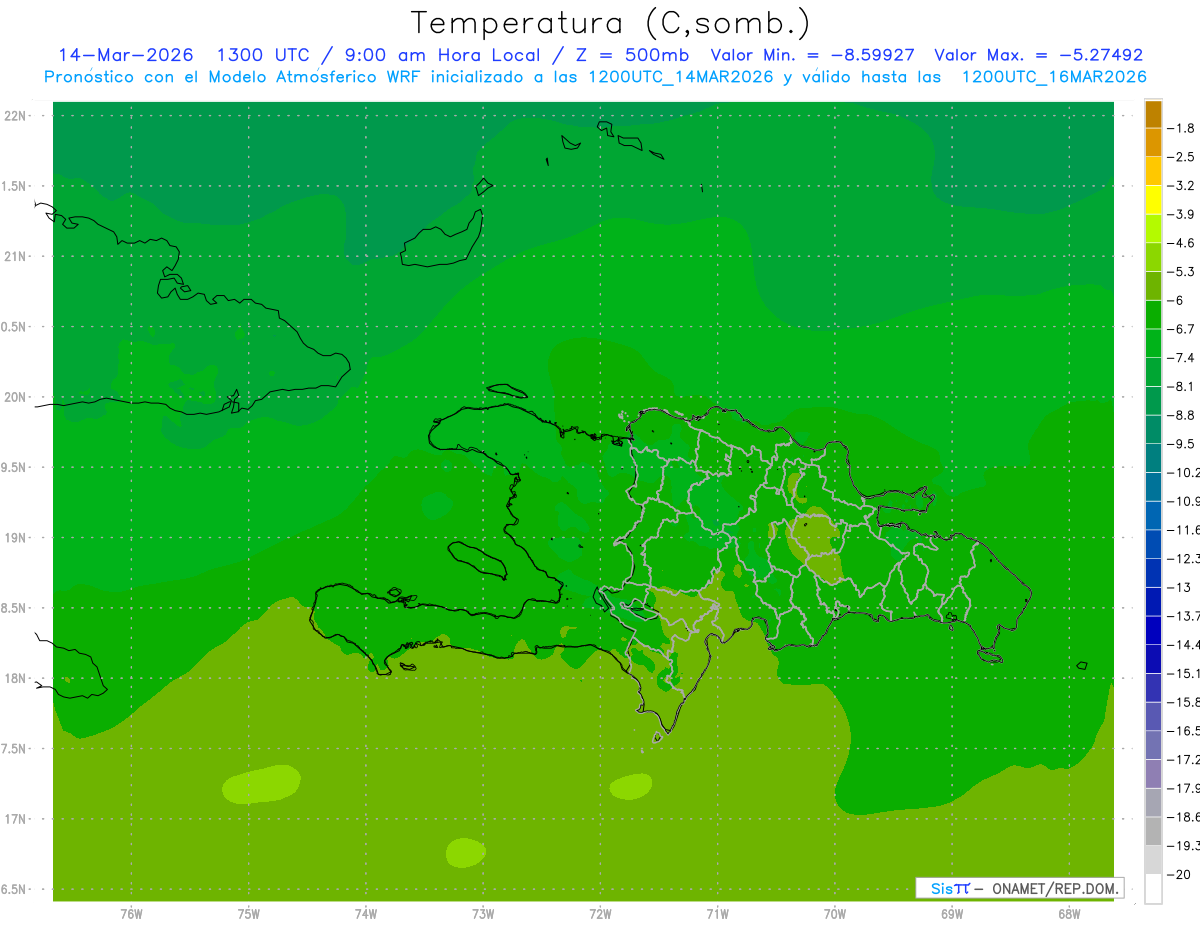Select the olive-green swatch between -5.3 and -6

pos(1153,286)
